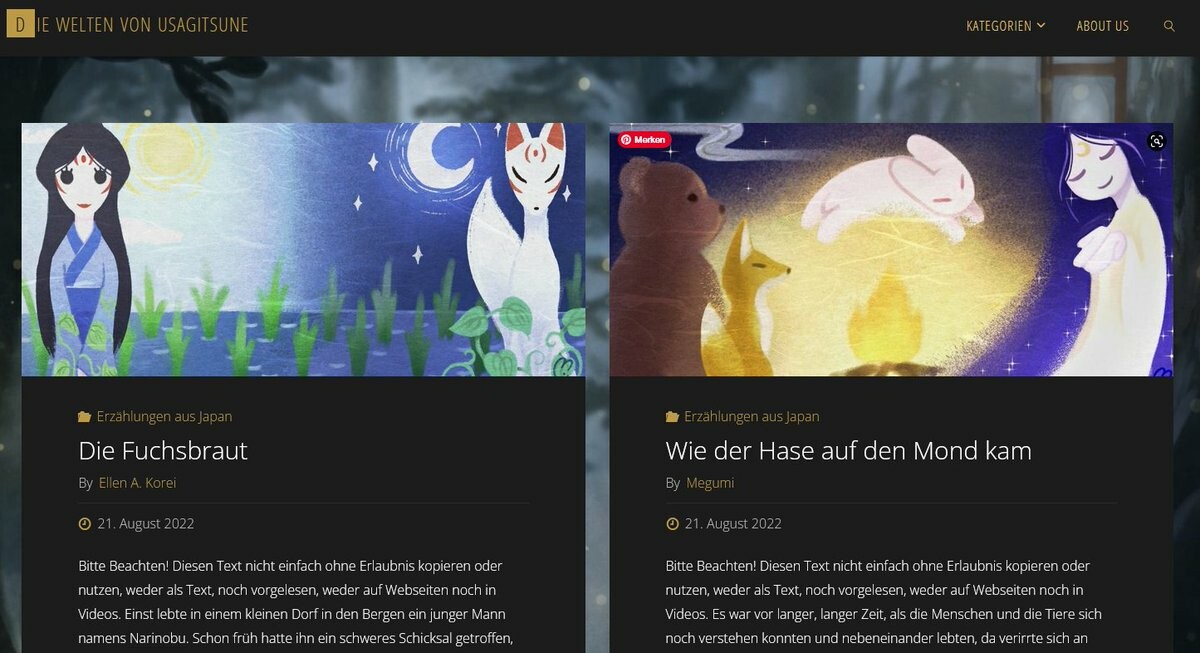The image size is (1200, 653).
Task: Click the chevron arrow next to Kategorien
Action: click(1041, 25)
